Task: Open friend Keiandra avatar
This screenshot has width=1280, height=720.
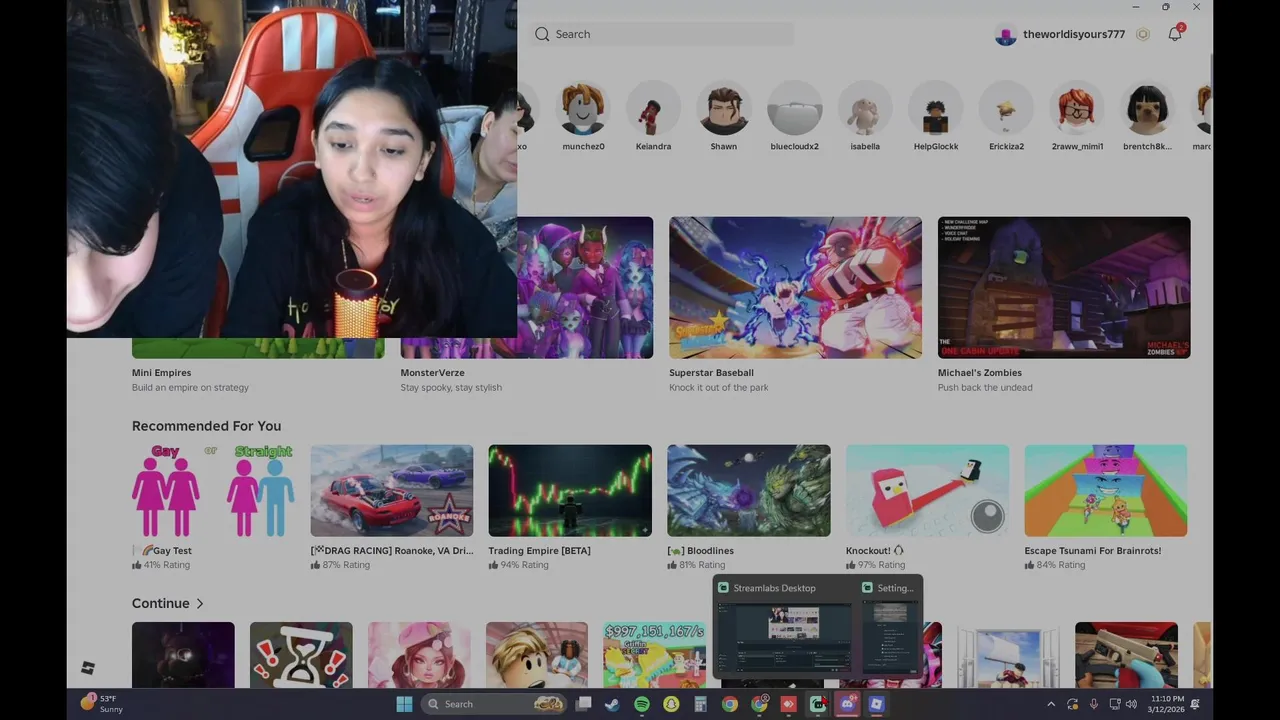Action: pyautogui.click(x=653, y=108)
